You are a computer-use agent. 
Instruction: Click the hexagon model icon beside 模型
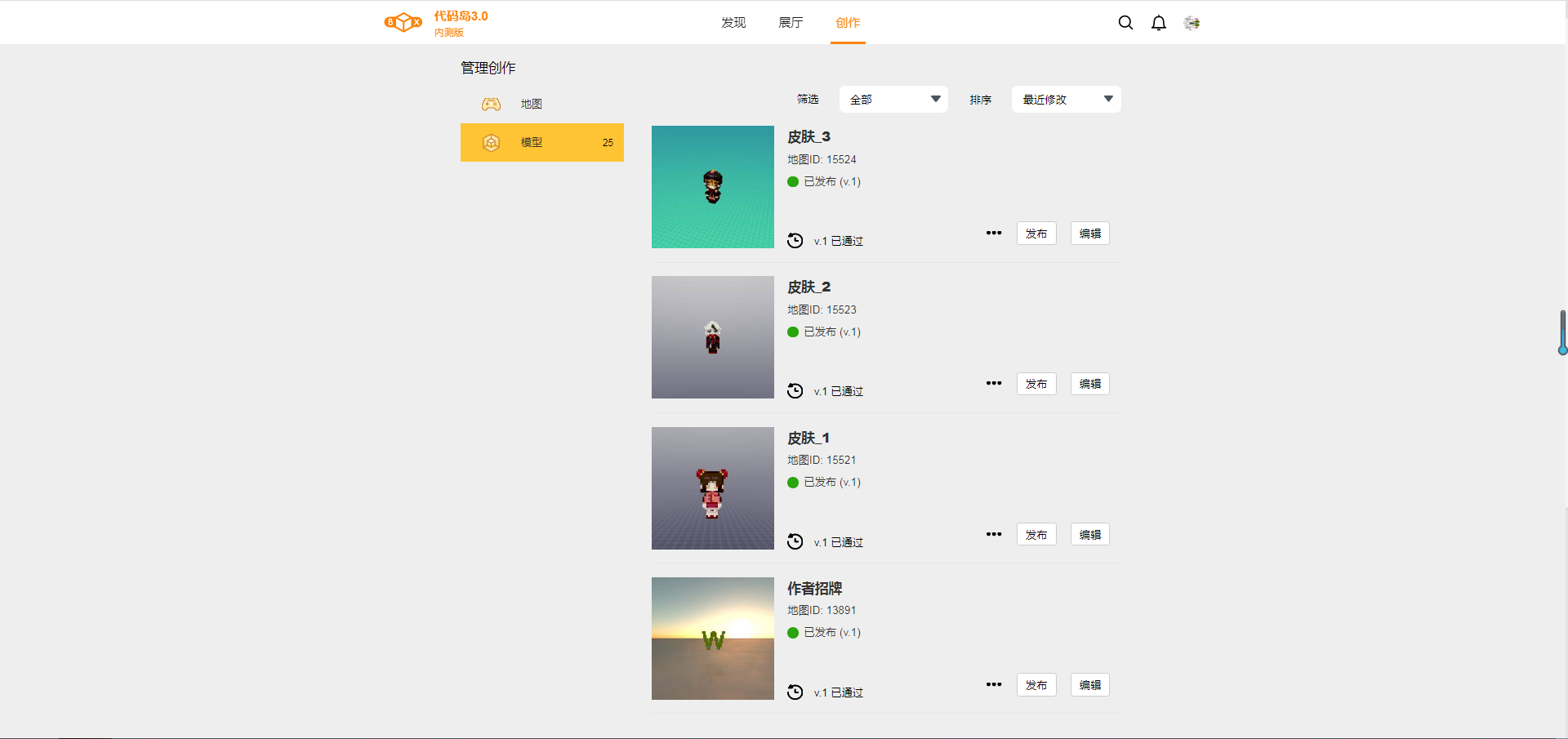(491, 142)
